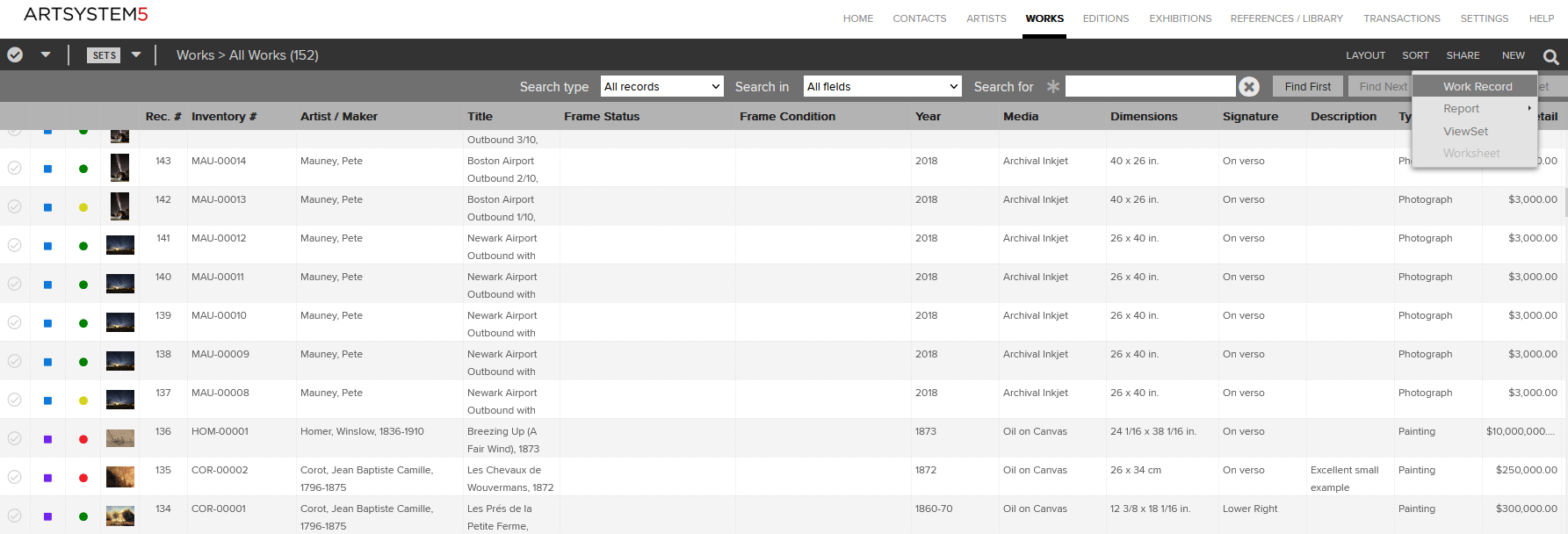This screenshot has height=534, width=1568.
Task: Open the SETTINGS tab
Action: (x=1485, y=18)
